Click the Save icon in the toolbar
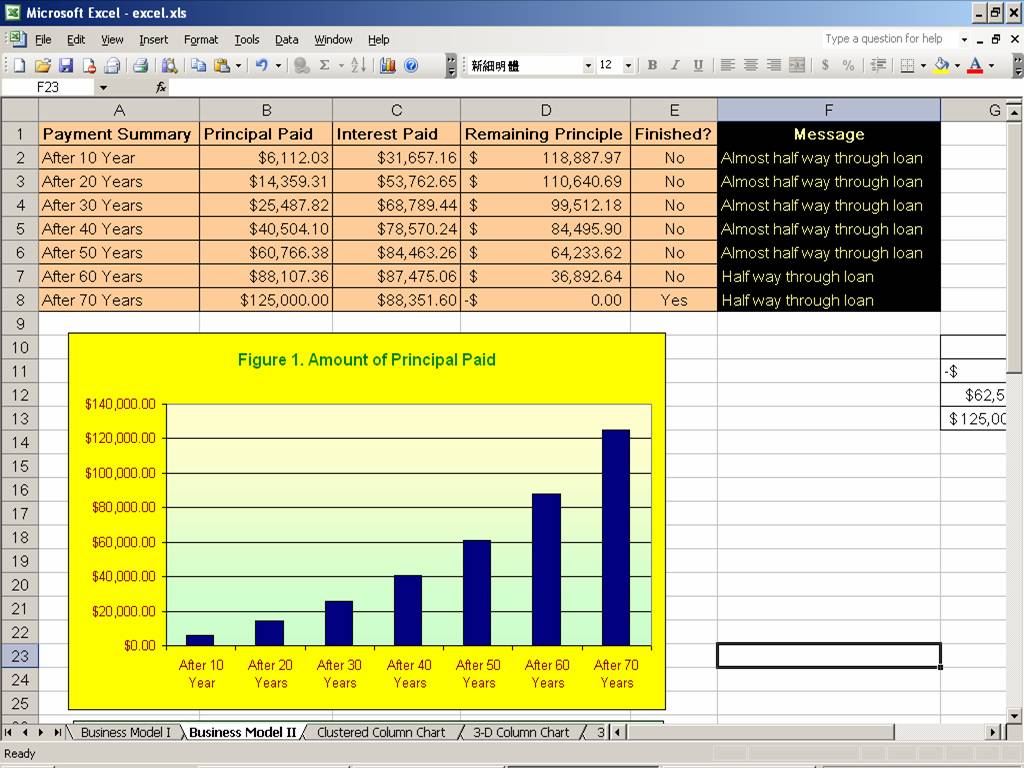The height and width of the screenshot is (768, 1024). 66,65
